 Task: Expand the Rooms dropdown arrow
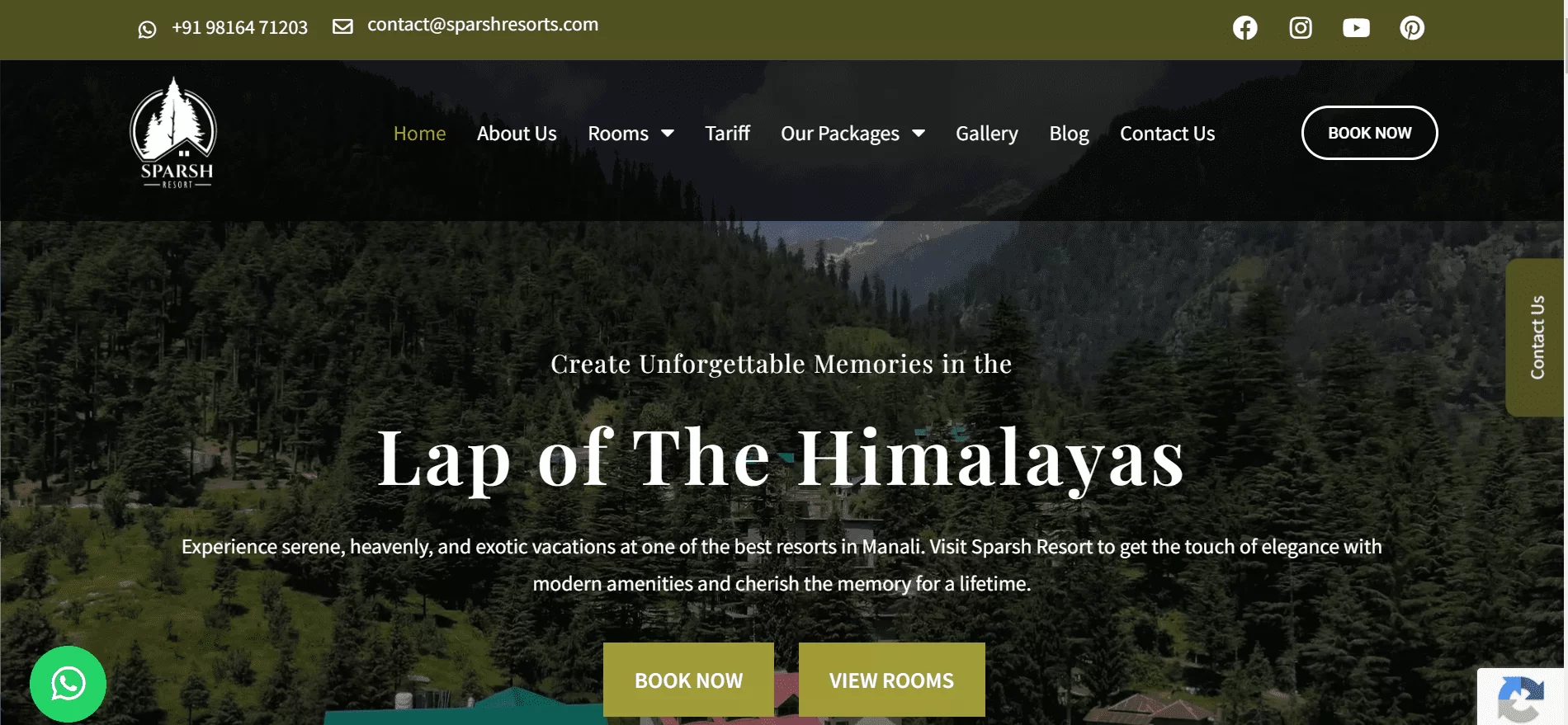pos(668,134)
